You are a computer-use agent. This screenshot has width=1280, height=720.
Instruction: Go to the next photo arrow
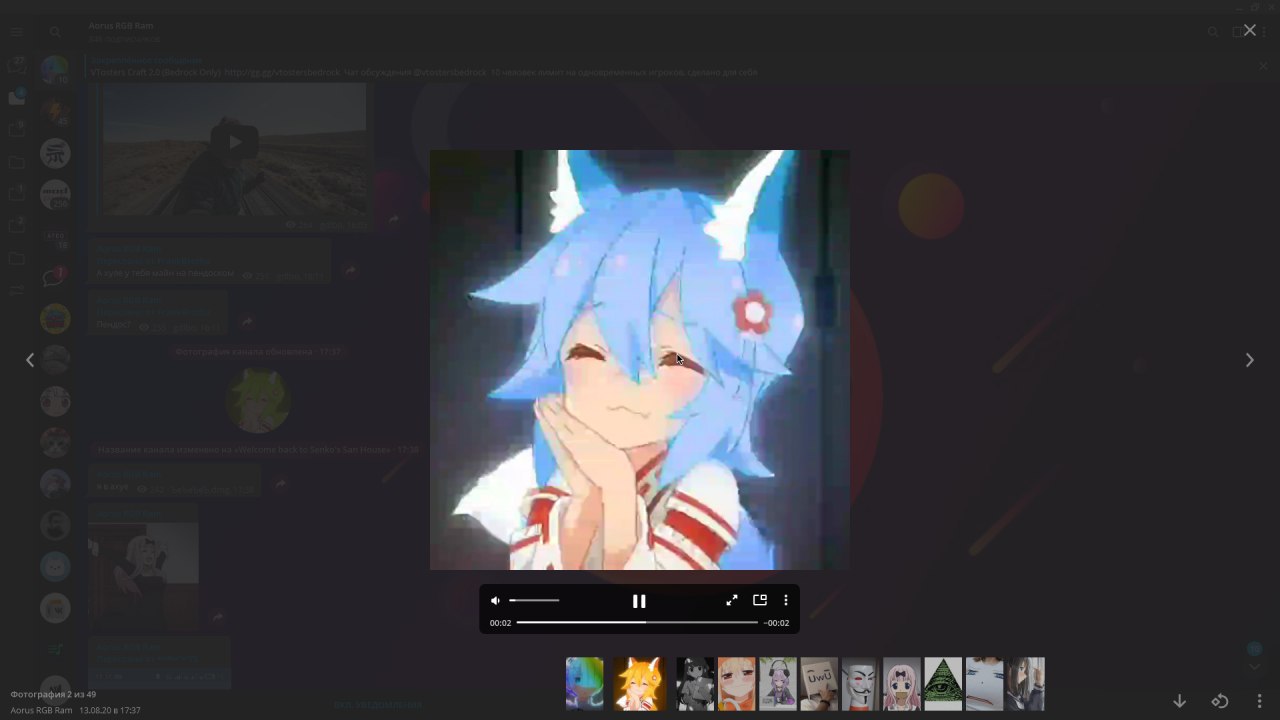1249,360
